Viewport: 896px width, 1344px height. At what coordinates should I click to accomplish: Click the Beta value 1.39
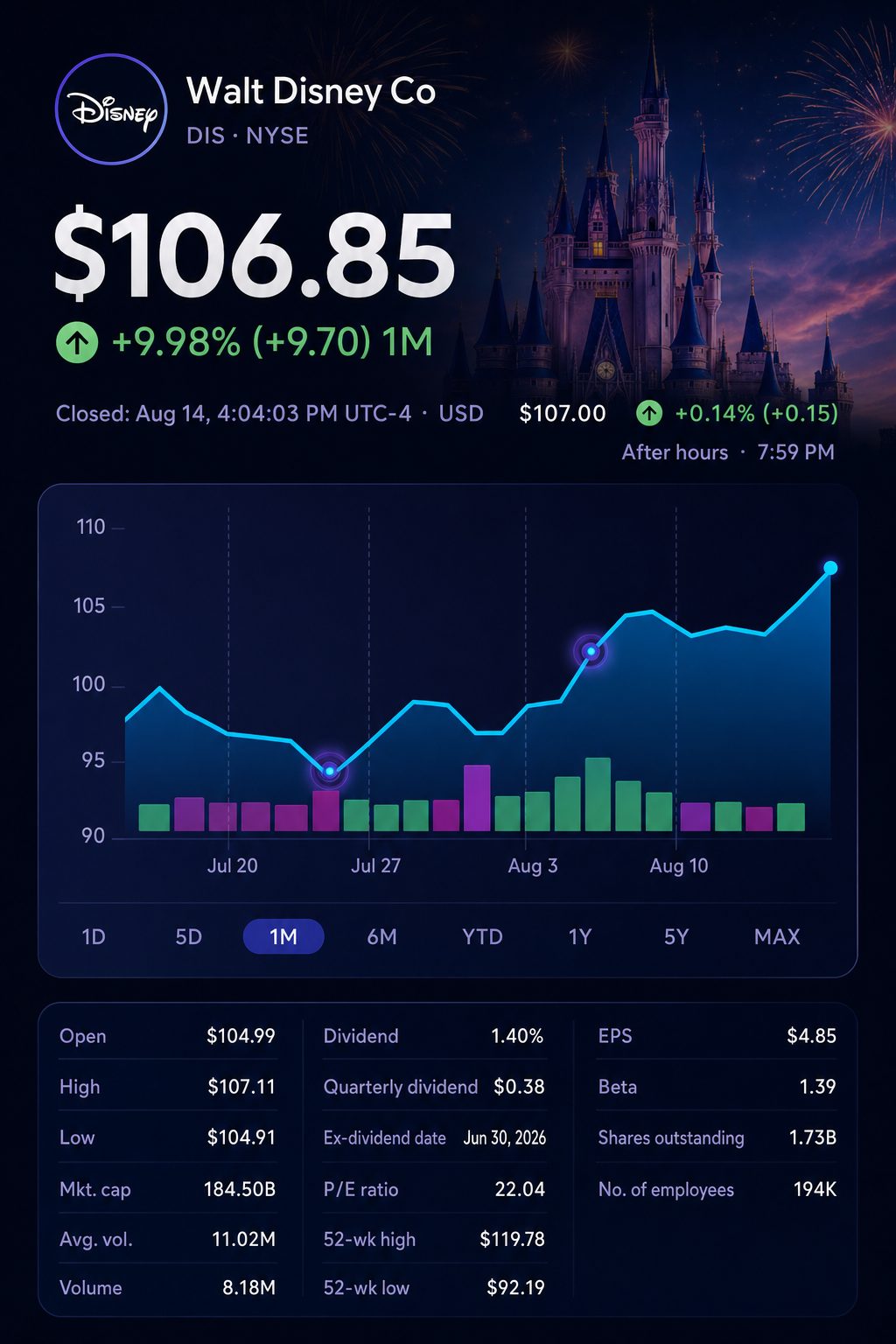point(818,1087)
